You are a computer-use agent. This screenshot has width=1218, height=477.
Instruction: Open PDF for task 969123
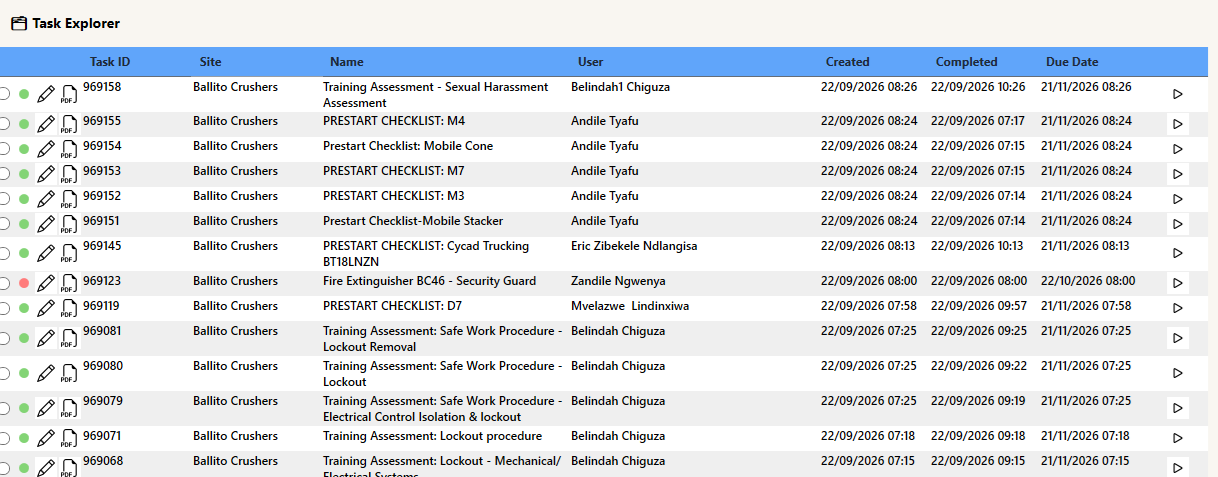coord(68,284)
